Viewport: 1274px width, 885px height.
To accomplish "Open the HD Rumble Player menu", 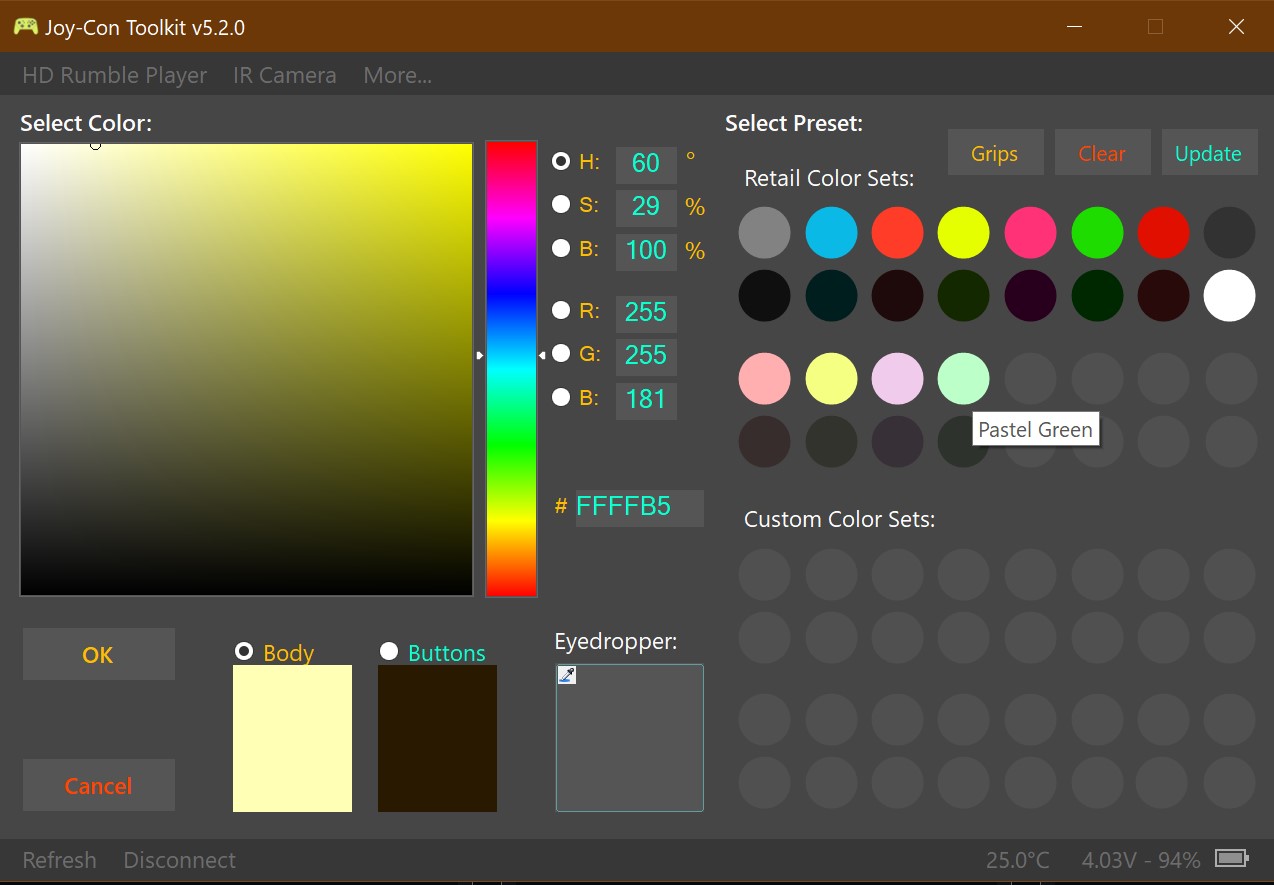I will pos(115,76).
